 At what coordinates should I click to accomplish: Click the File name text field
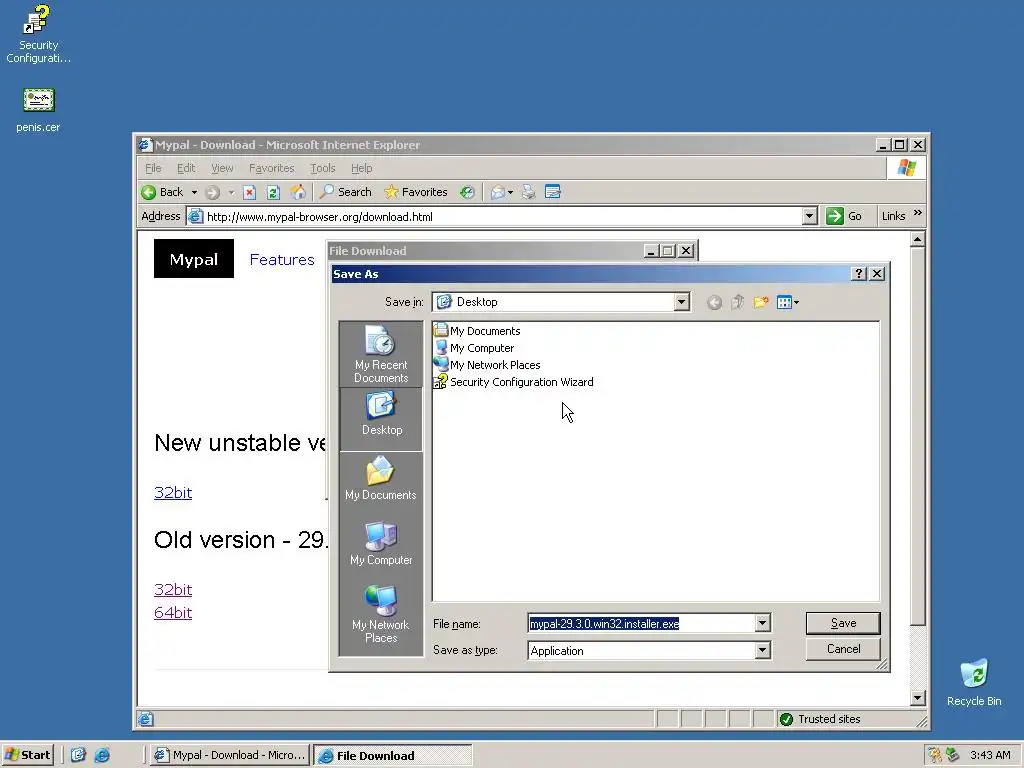pyautogui.click(x=641, y=624)
